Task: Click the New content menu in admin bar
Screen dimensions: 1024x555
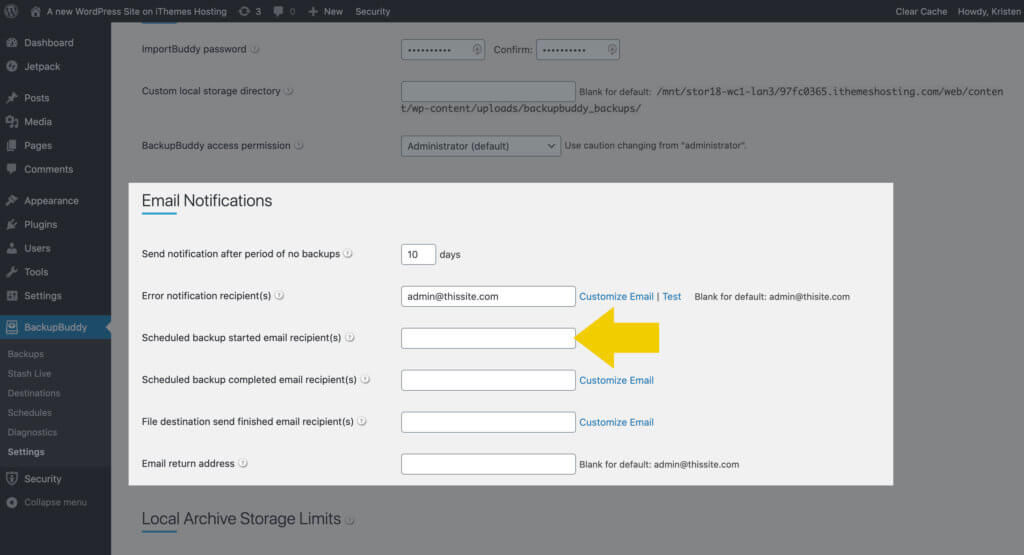Action: coord(325,11)
